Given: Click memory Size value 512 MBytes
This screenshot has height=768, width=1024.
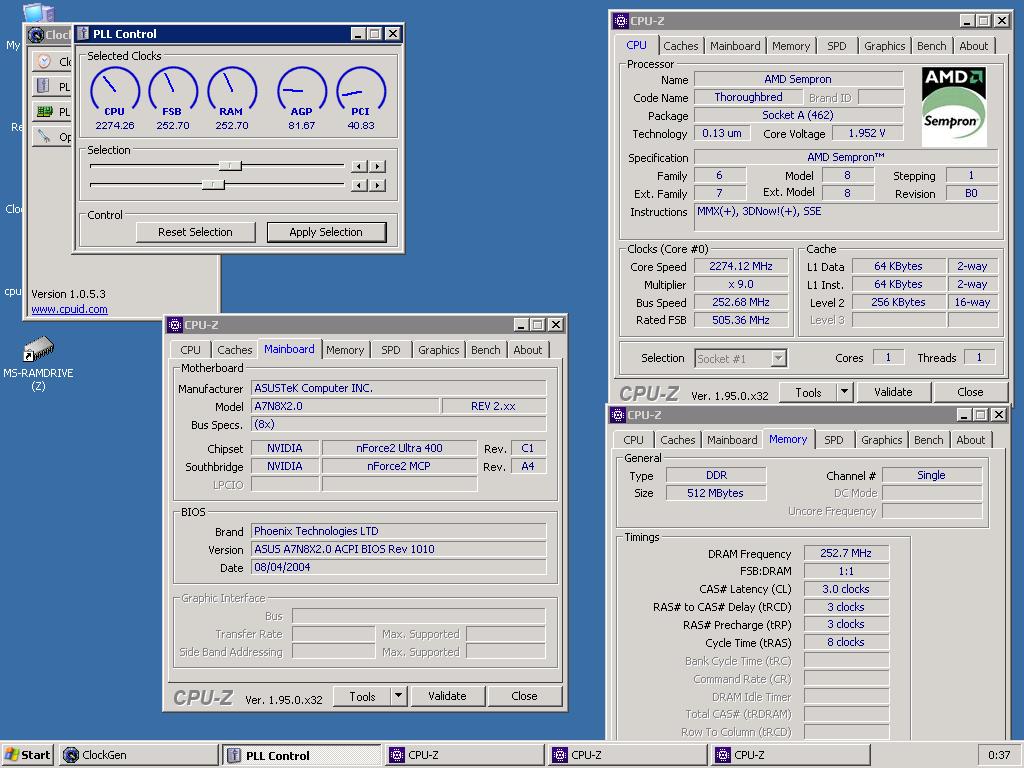Looking at the screenshot, I should coord(715,493).
